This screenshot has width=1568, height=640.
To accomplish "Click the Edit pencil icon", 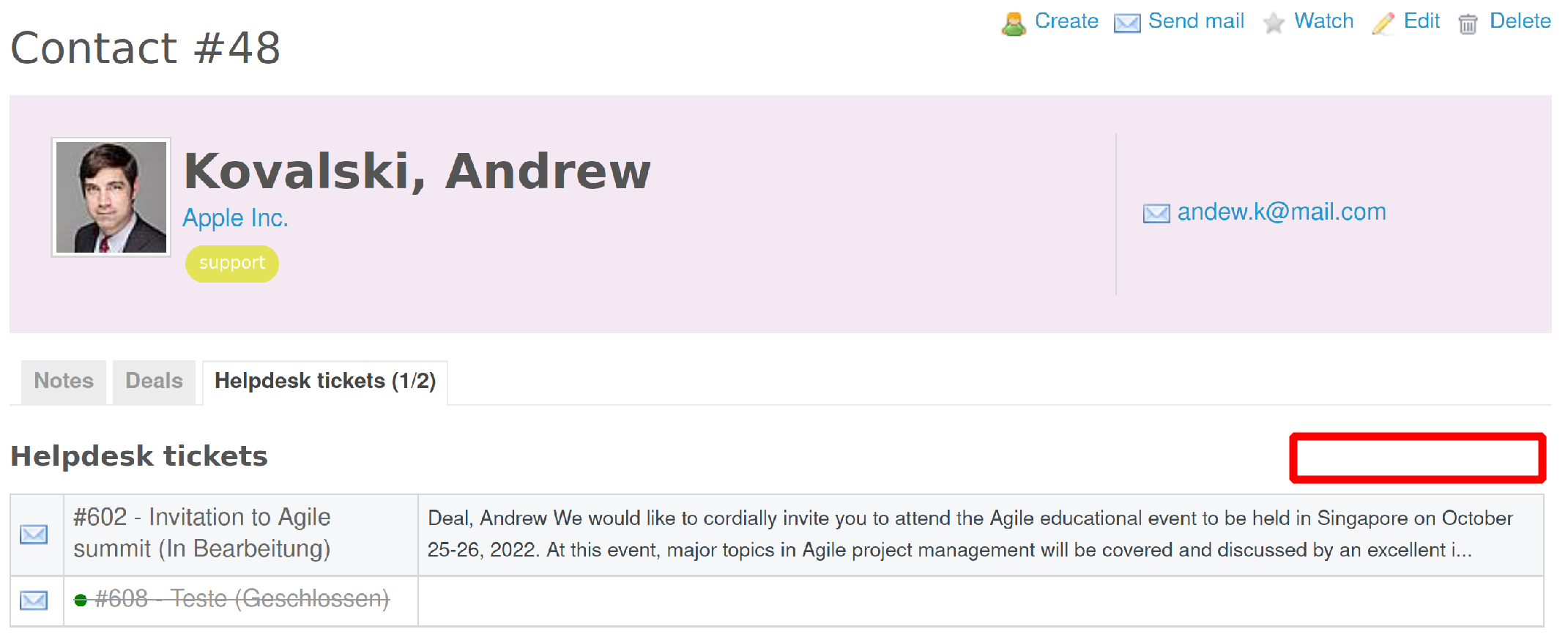I will click(1383, 23).
